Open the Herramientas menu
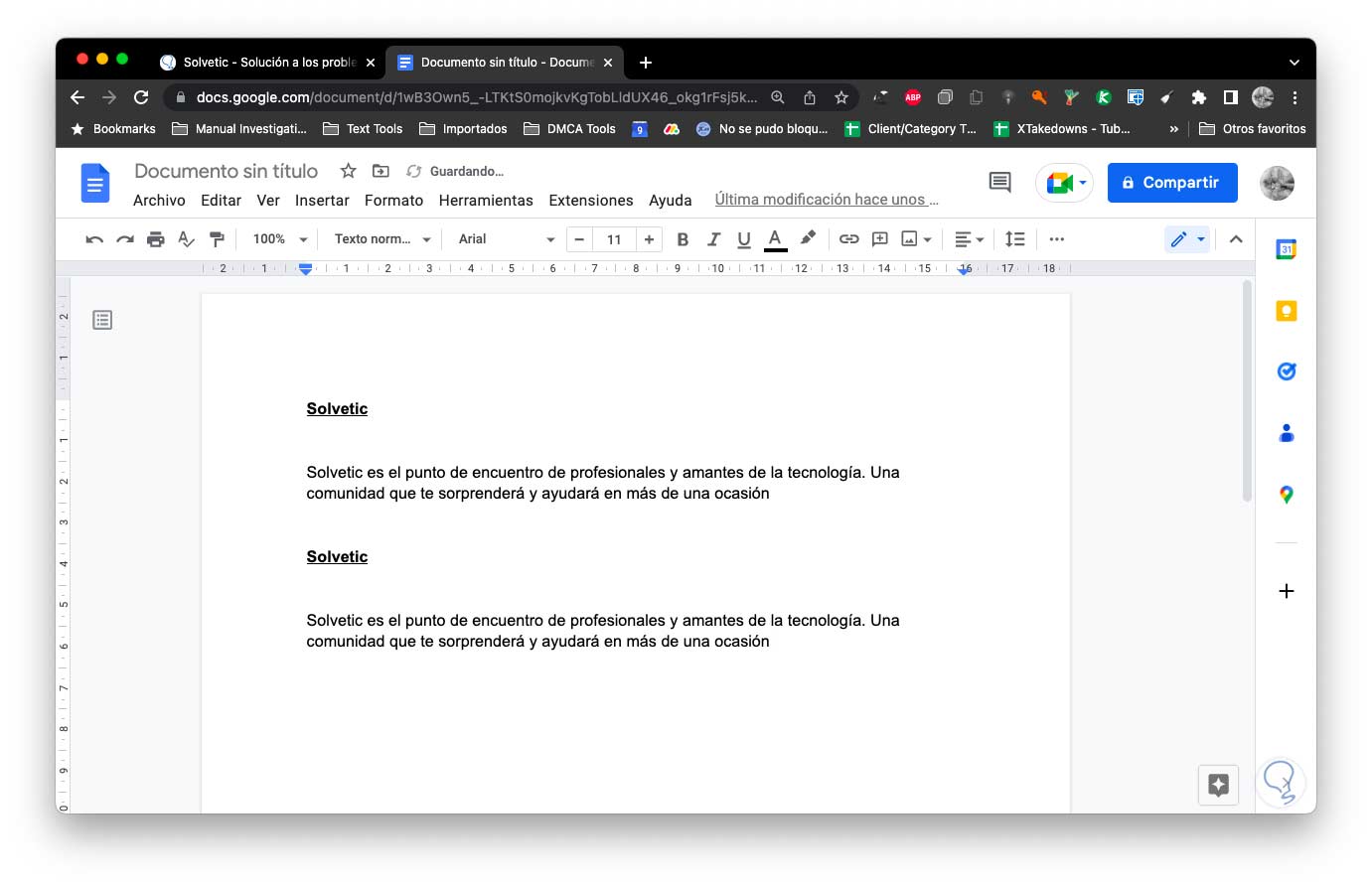The image size is (1372, 887). pos(486,201)
